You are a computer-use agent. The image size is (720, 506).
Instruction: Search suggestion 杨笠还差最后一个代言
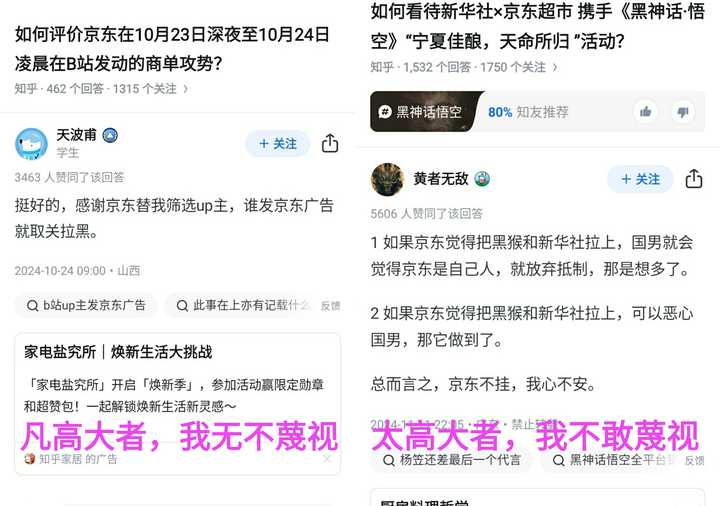pos(452,460)
